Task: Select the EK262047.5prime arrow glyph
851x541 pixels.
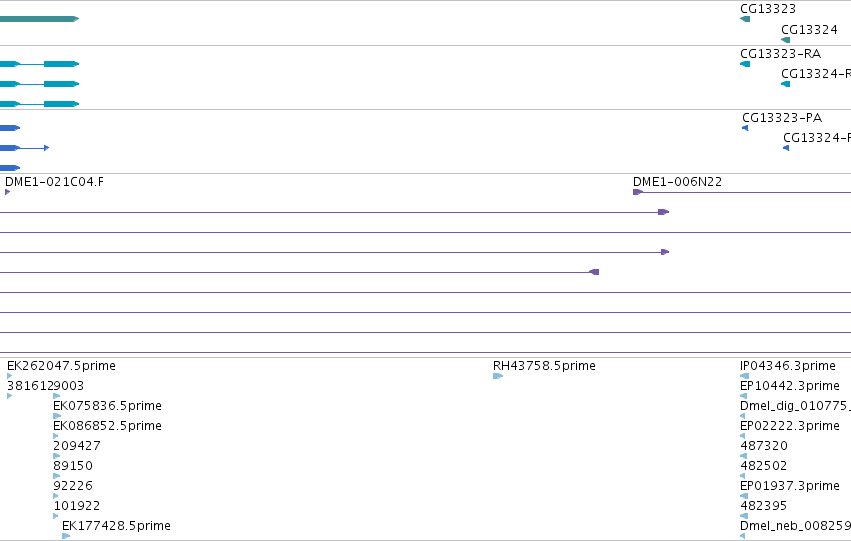Action: [10, 376]
